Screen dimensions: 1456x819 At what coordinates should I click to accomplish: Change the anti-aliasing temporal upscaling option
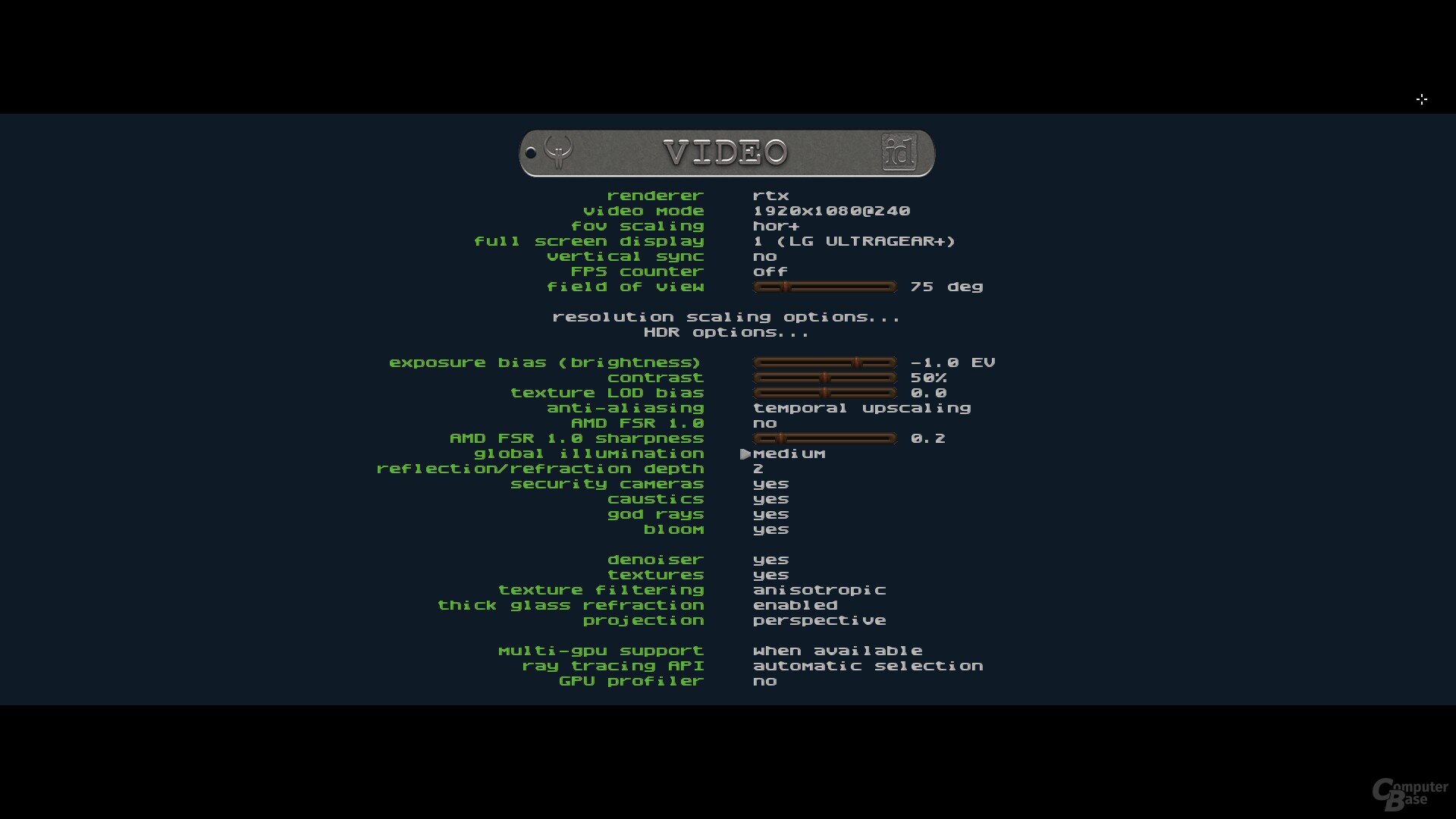[x=861, y=408]
